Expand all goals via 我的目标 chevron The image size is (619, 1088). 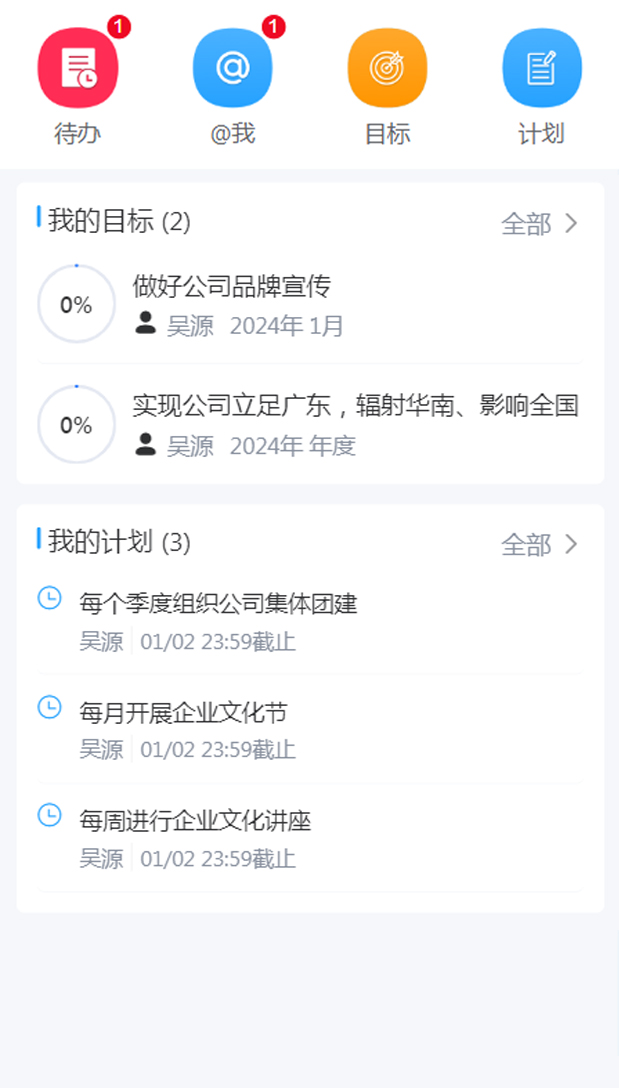pos(572,223)
